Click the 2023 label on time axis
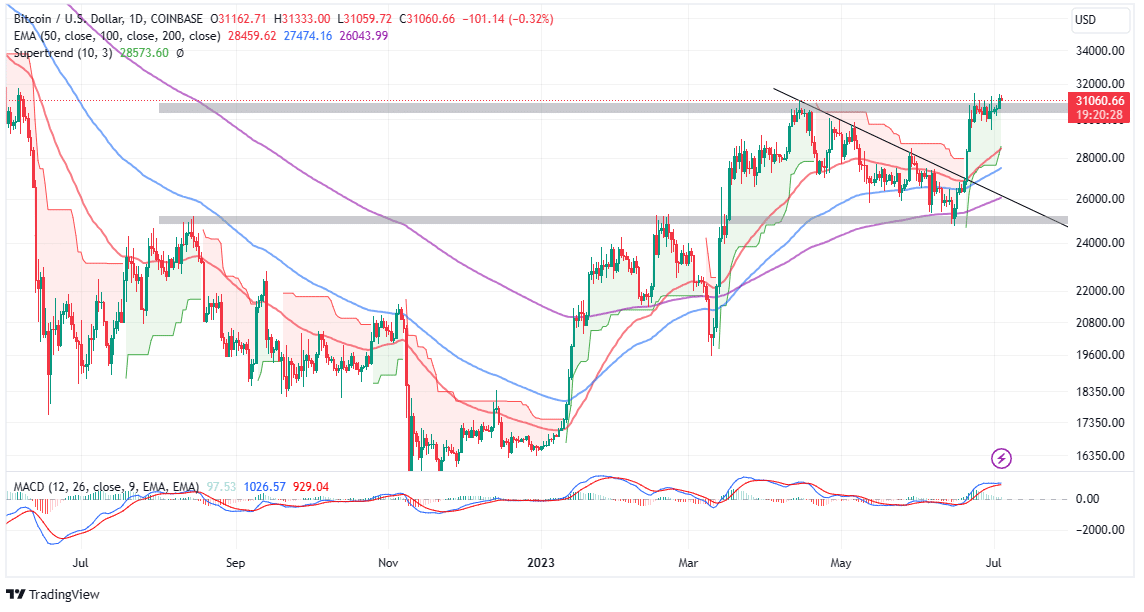This screenshot has height=612, width=1144. pyautogui.click(x=545, y=563)
